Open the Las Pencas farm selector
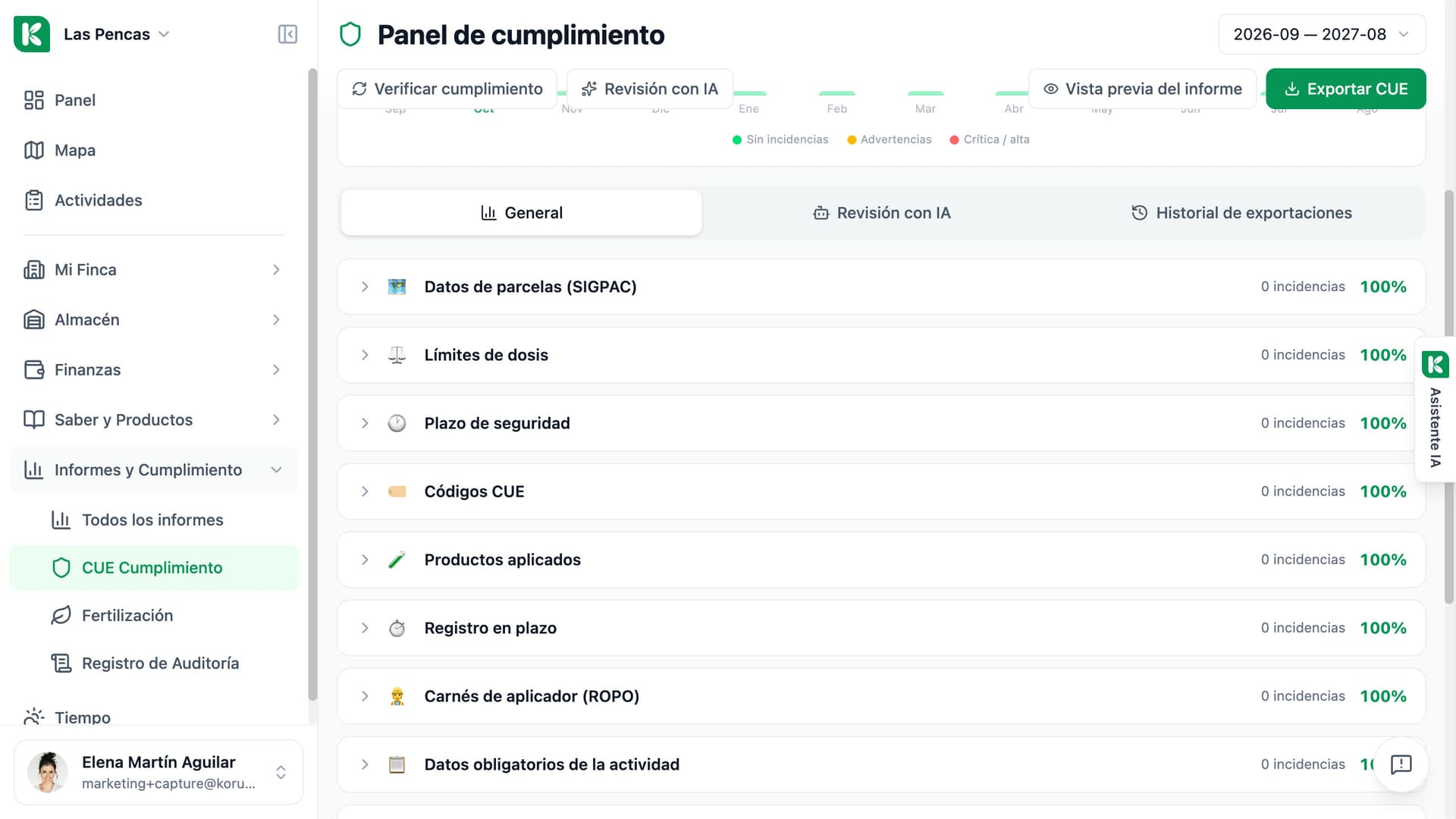The width and height of the screenshot is (1456, 819). tap(117, 34)
